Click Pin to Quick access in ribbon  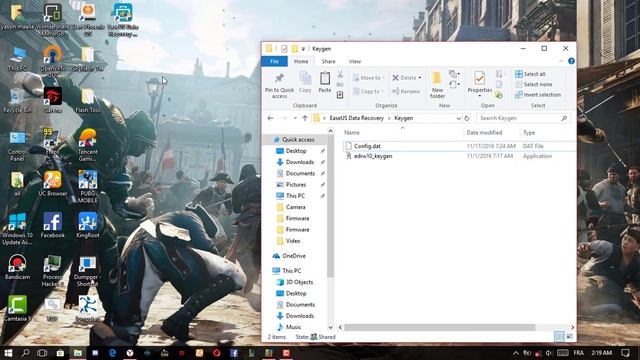click(x=280, y=85)
